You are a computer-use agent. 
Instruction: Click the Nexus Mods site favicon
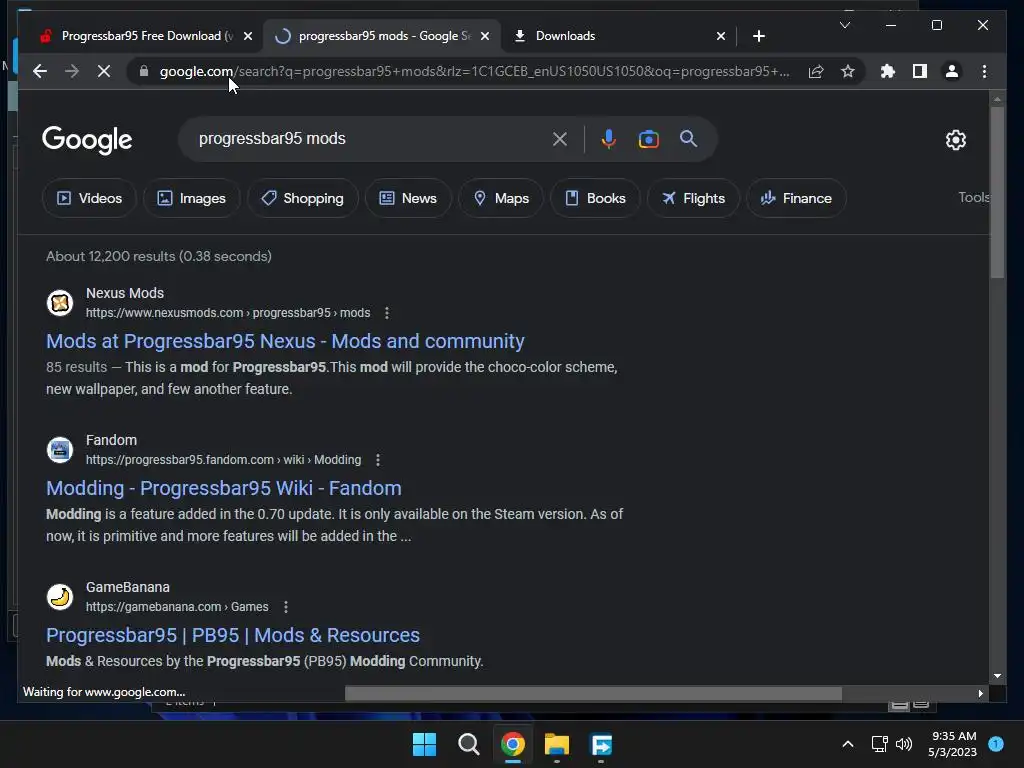point(59,303)
